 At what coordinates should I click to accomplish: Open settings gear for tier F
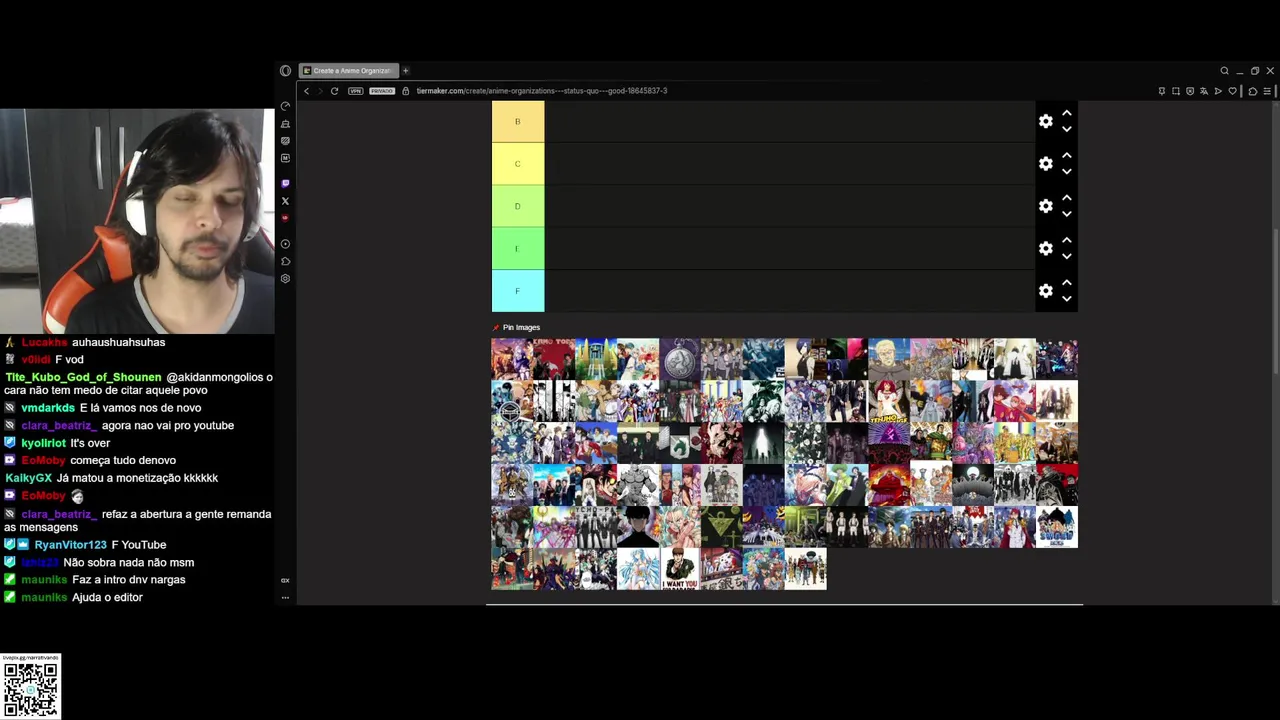click(1045, 291)
